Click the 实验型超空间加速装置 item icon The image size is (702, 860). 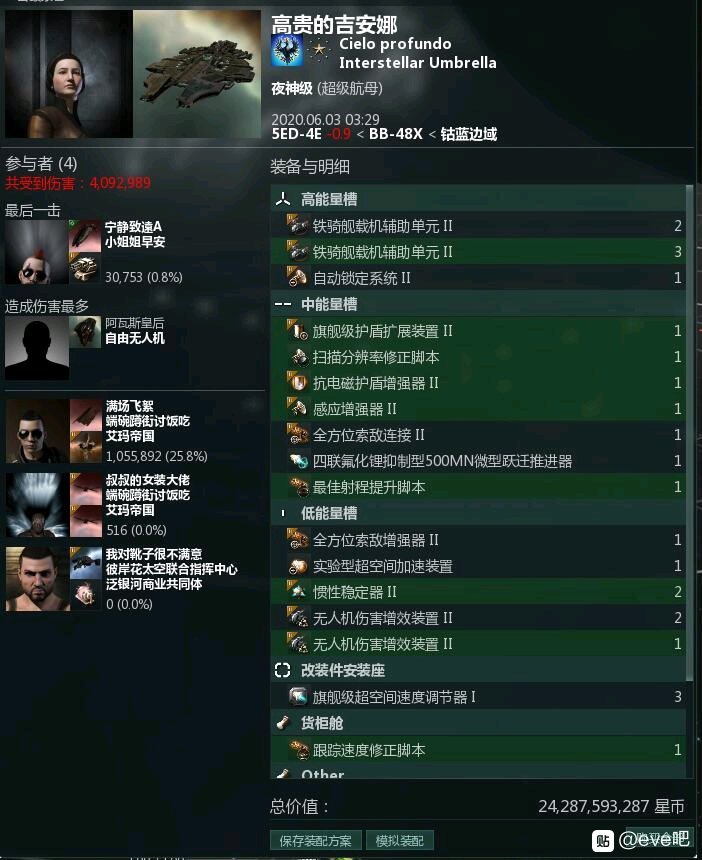pyautogui.click(x=298, y=565)
